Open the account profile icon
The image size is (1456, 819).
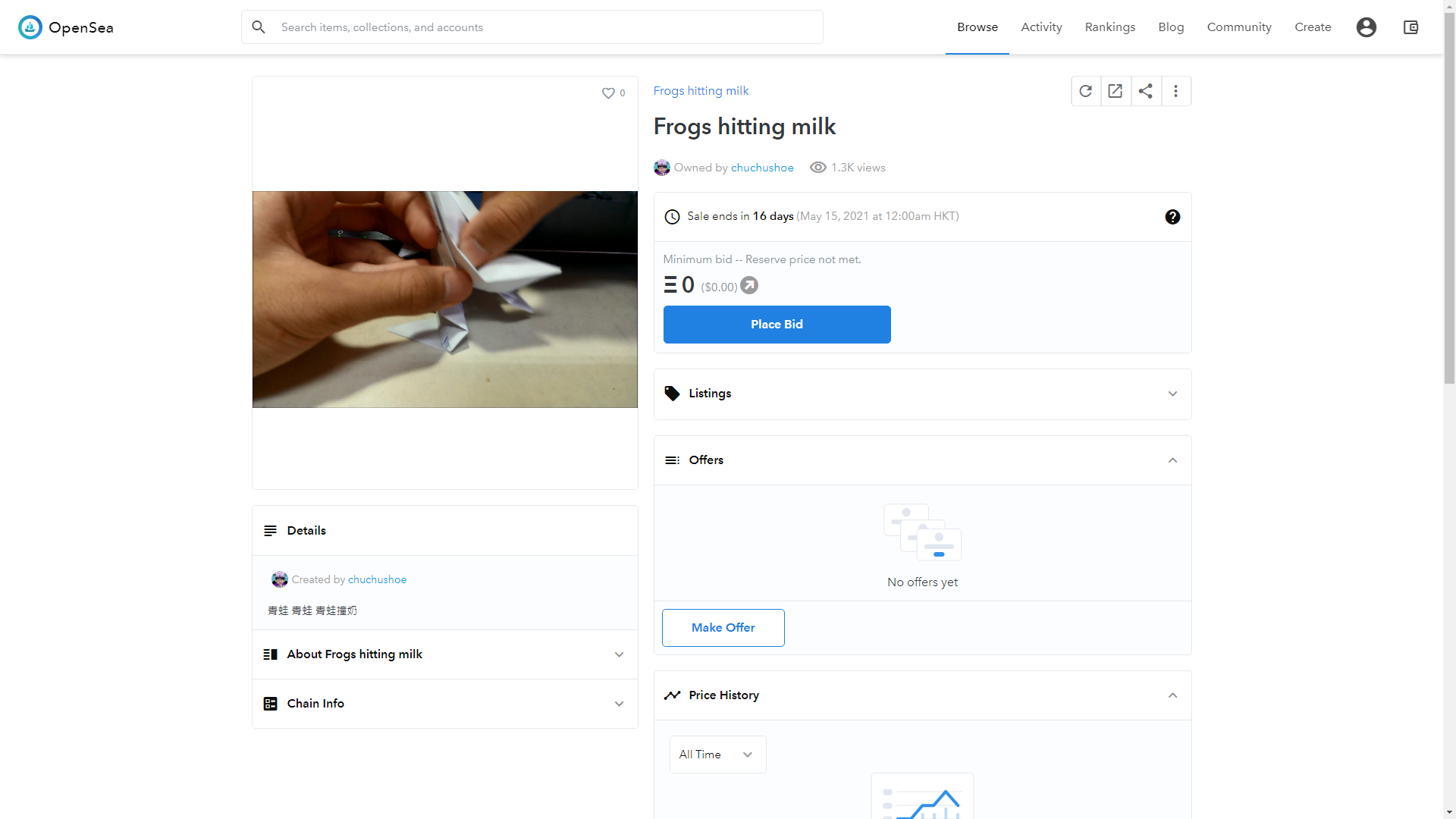[1366, 27]
